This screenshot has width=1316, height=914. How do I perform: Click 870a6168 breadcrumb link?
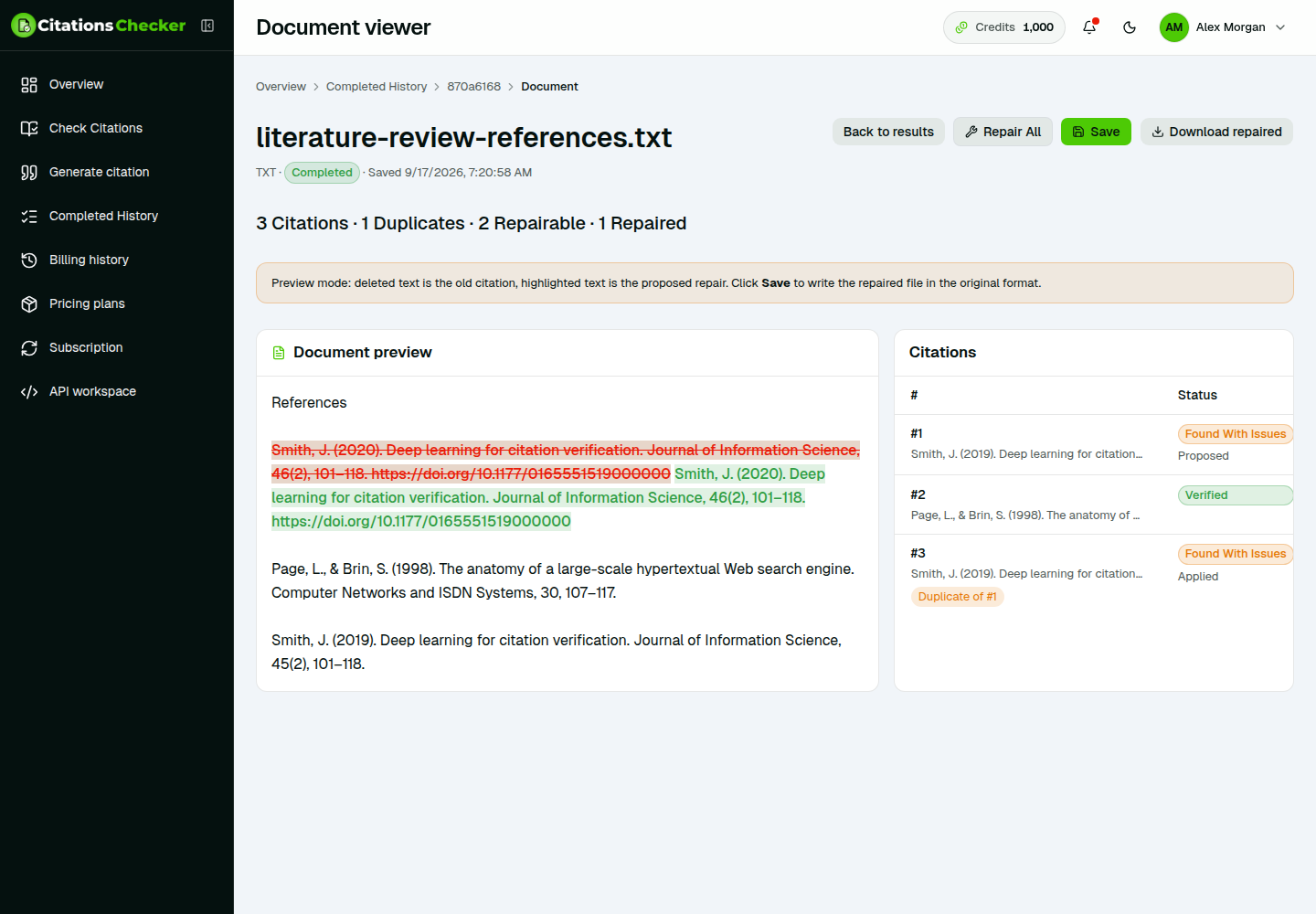(x=473, y=87)
